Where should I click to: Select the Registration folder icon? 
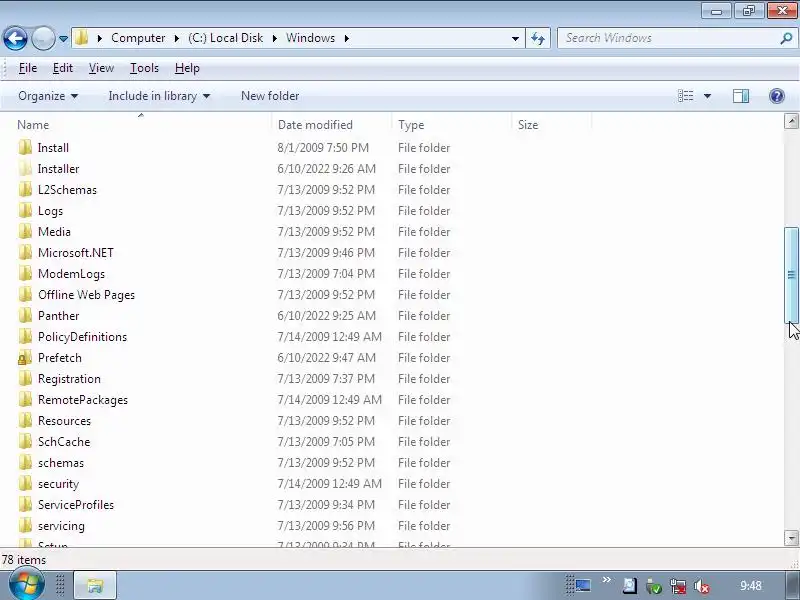(x=25, y=379)
